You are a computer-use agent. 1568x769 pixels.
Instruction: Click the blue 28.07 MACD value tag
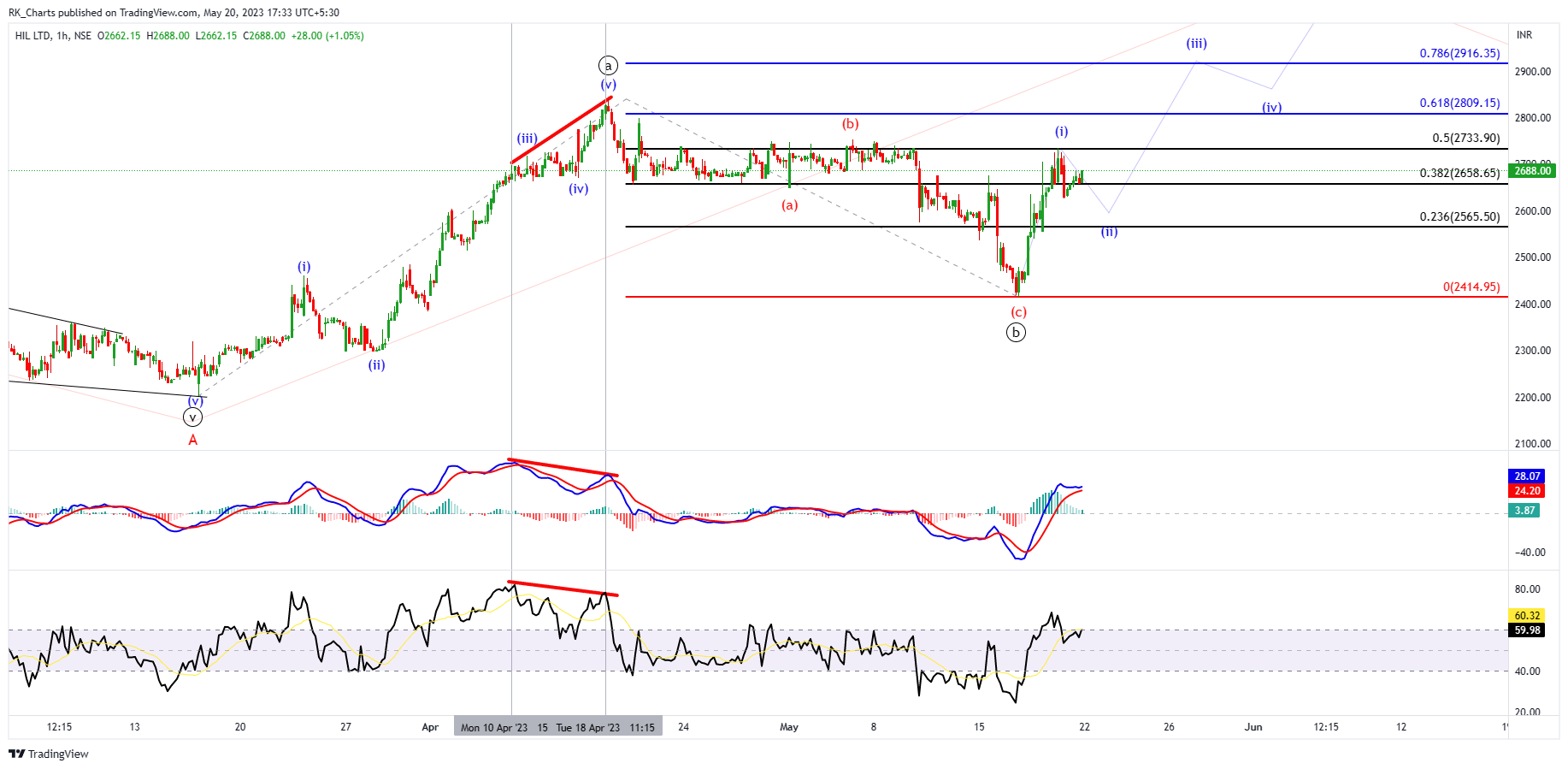point(1527,476)
